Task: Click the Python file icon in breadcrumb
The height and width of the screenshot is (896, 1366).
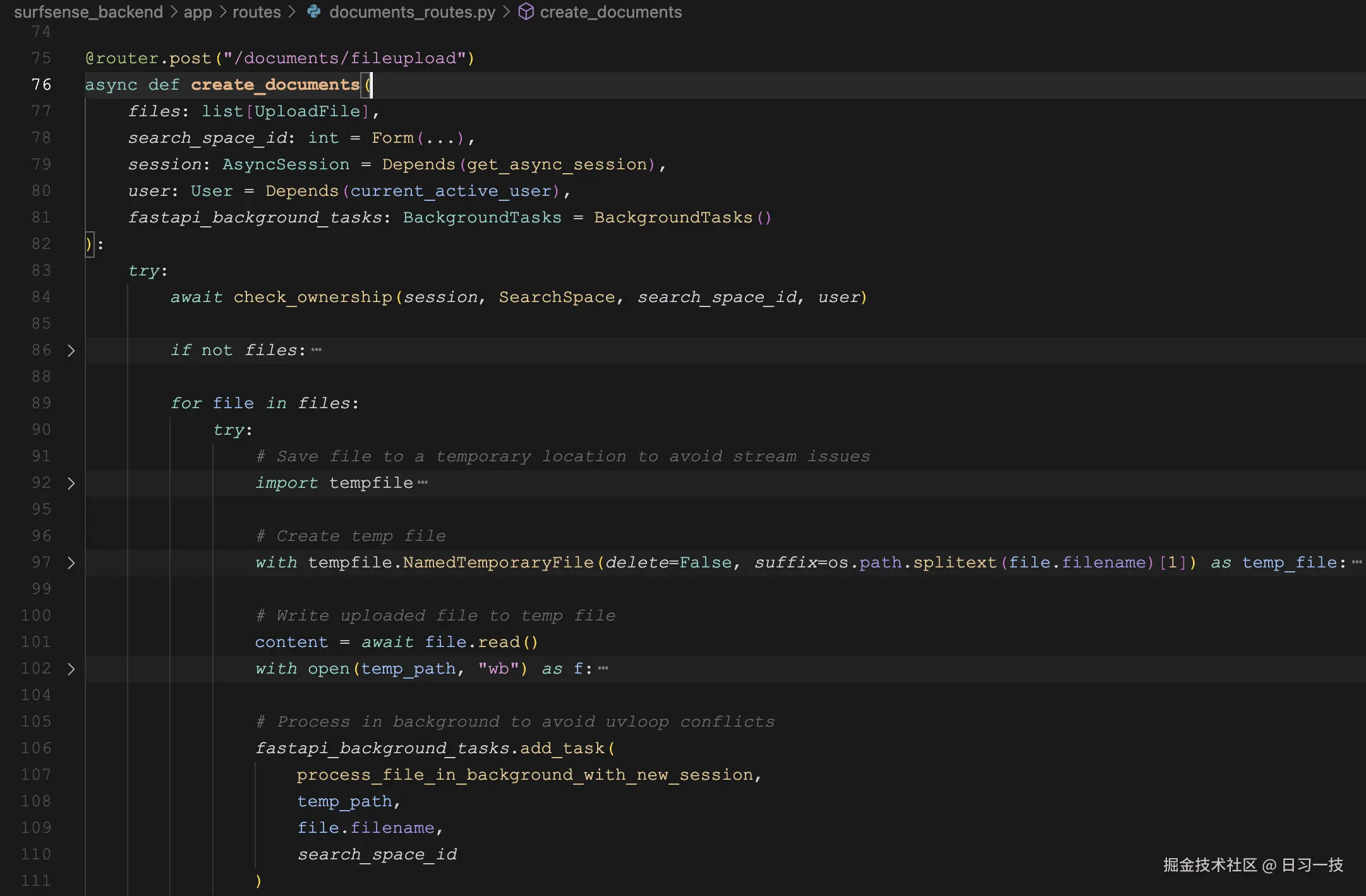Action: [314, 12]
